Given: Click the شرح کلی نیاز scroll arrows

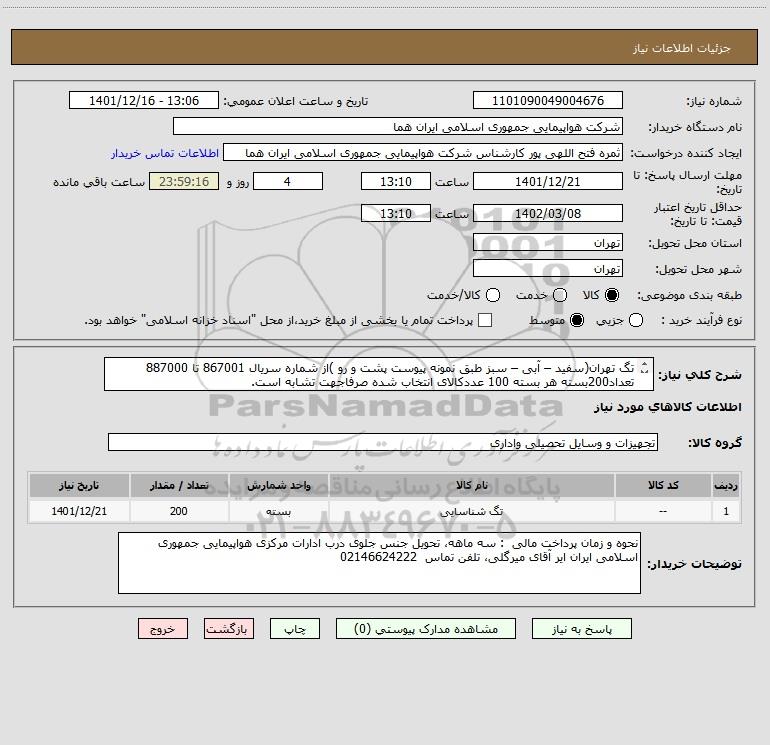Looking at the screenshot, I should pyautogui.click(x=645, y=368).
